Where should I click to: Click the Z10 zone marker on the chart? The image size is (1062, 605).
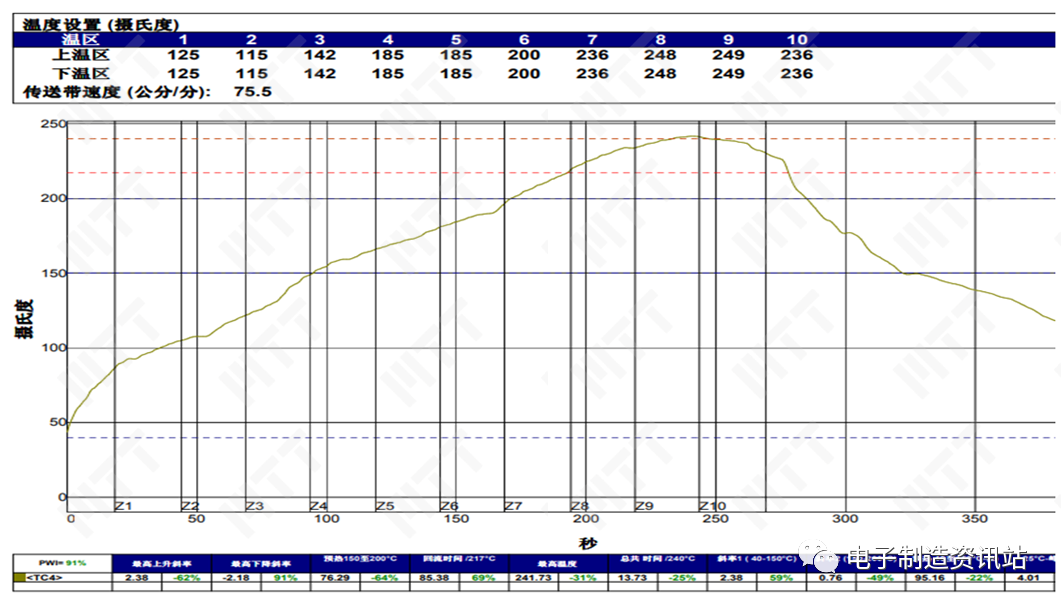click(712, 506)
